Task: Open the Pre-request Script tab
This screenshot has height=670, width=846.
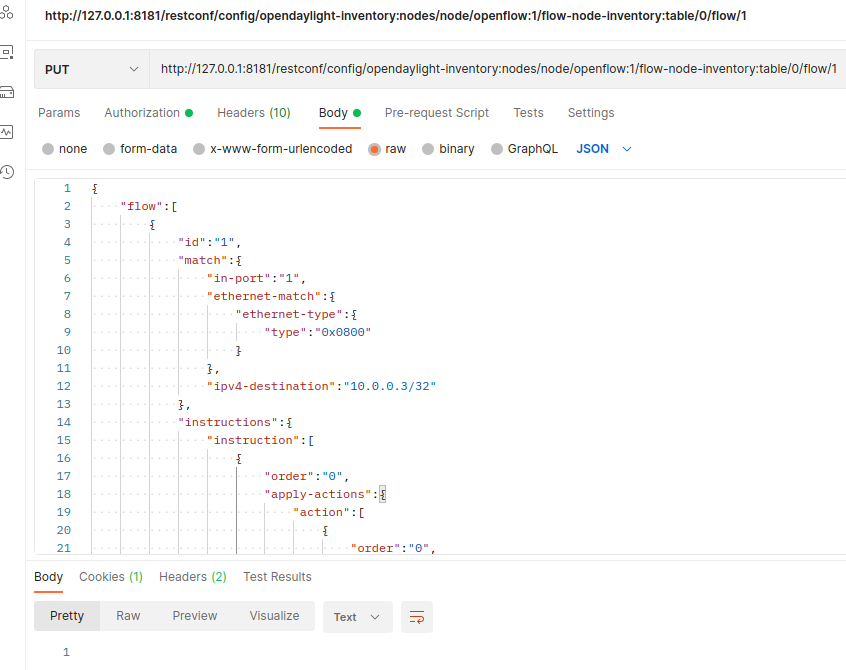Action: pos(436,113)
